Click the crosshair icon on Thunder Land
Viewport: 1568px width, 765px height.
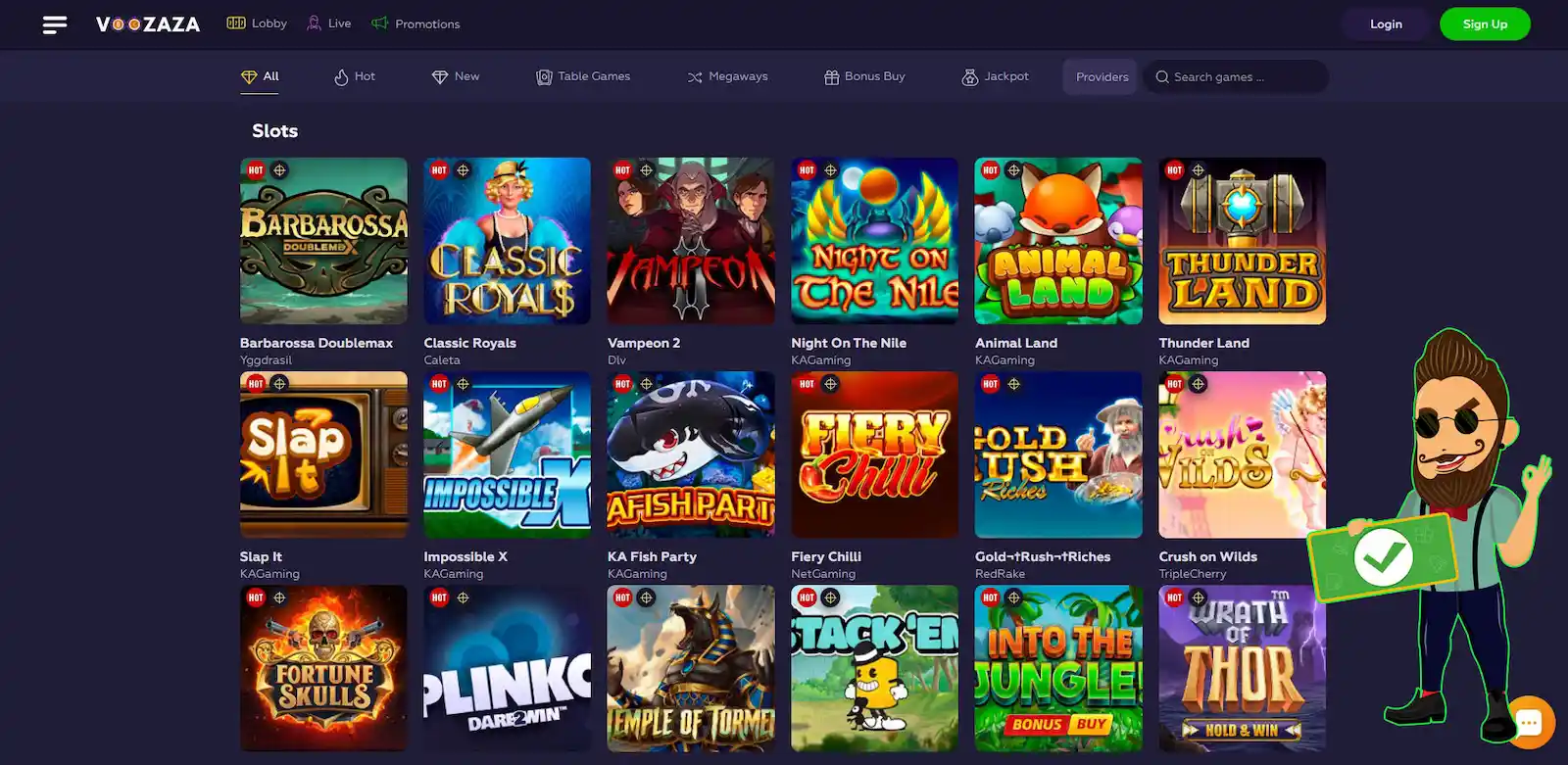1198,170
